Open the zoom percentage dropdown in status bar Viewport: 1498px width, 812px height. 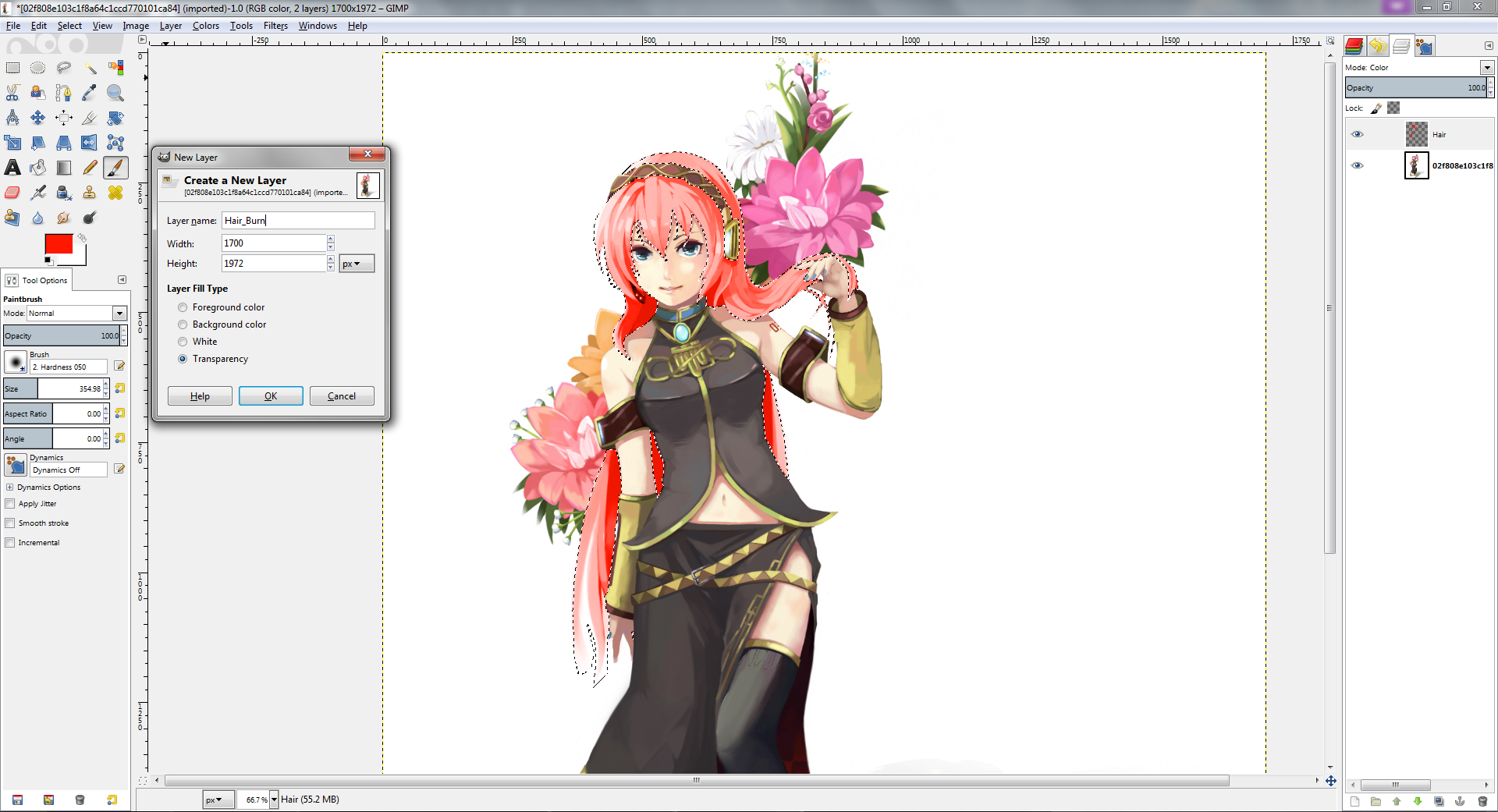pyautogui.click(x=274, y=800)
